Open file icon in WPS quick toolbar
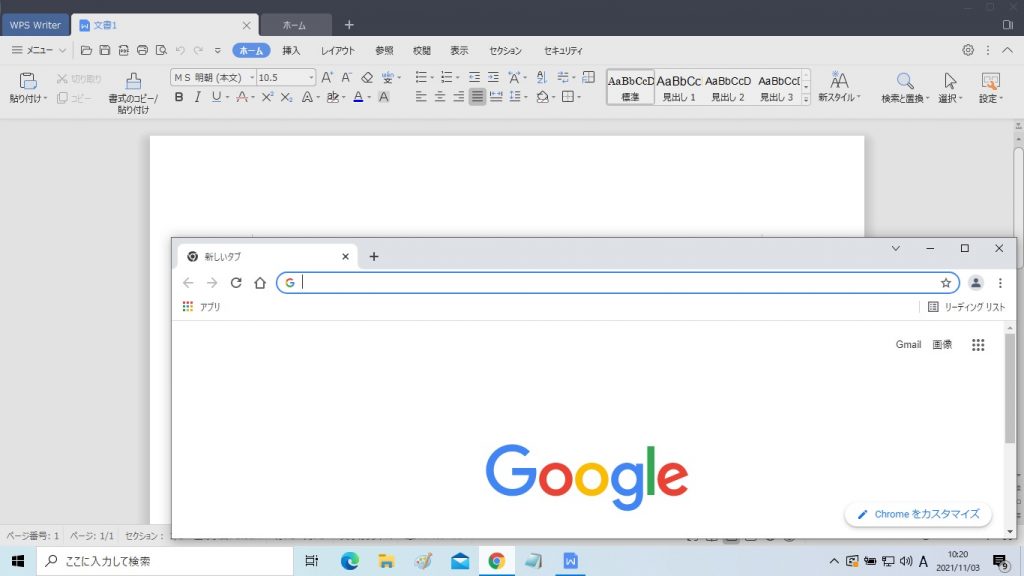 pos(86,50)
